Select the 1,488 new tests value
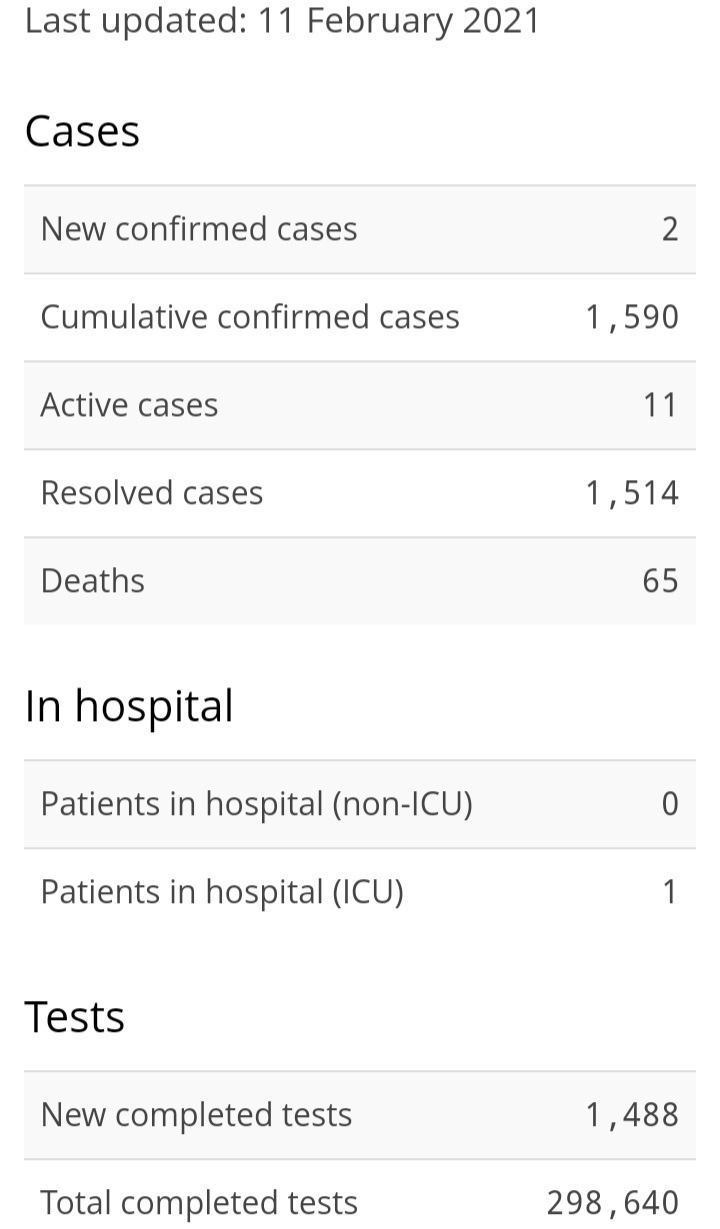The image size is (720, 1229). tap(632, 1115)
